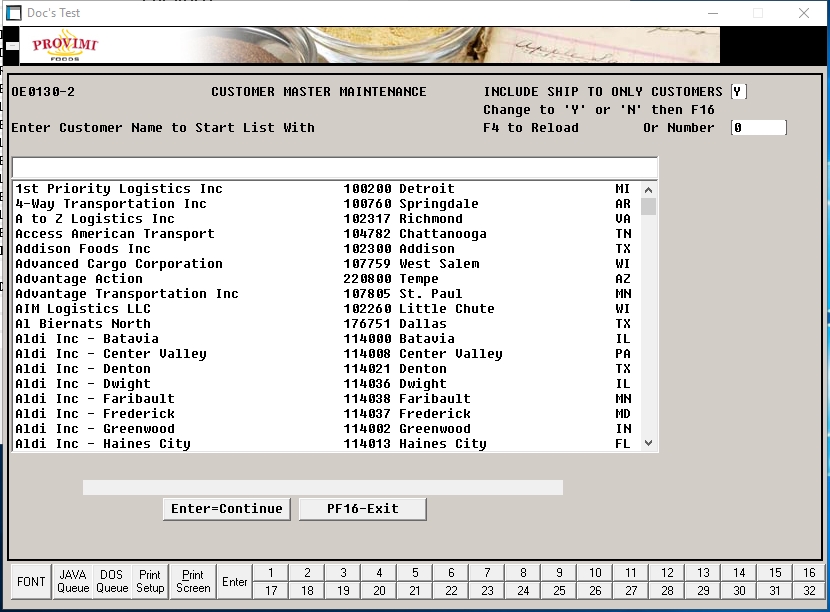Click function key 15 button
Viewport: 830px width, 612px height.
tap(775, 573)
